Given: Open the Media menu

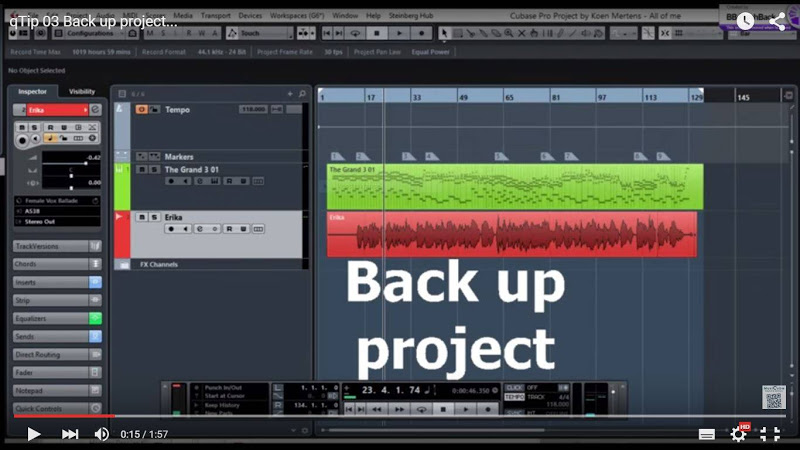Looking at the screenshot, I should [183, 15].
